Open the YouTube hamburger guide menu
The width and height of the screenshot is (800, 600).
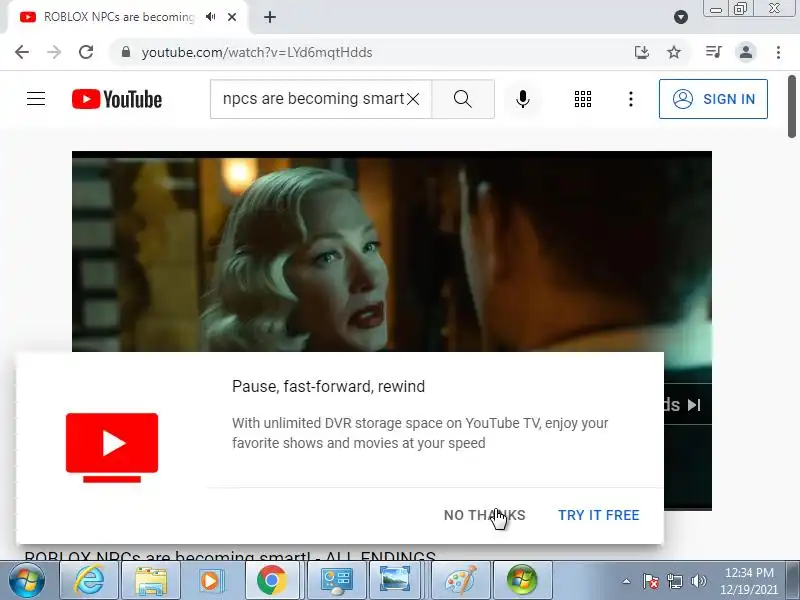[x=36, y=98]
